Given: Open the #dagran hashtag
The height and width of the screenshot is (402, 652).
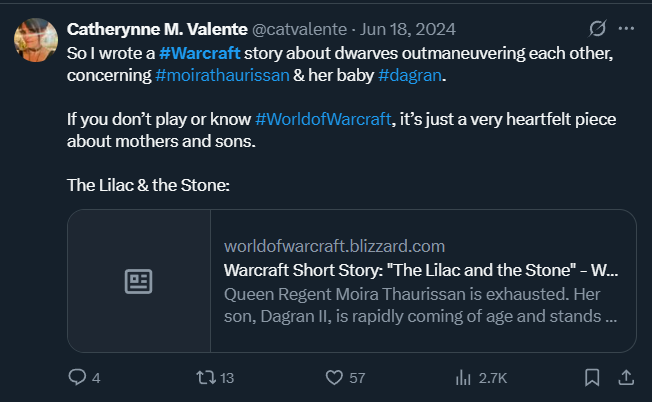Looking at the screenshot, I should coord(411,72).
